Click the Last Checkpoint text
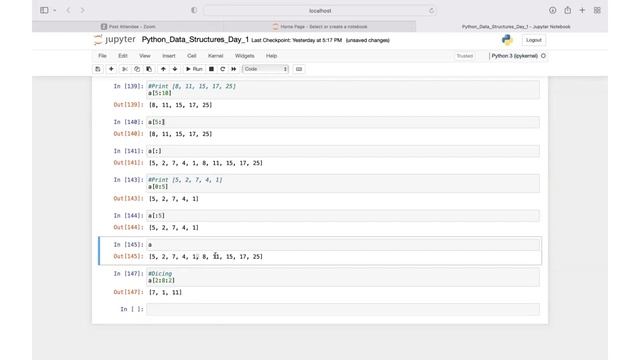The image size is (640, 360). coord(297,40)
